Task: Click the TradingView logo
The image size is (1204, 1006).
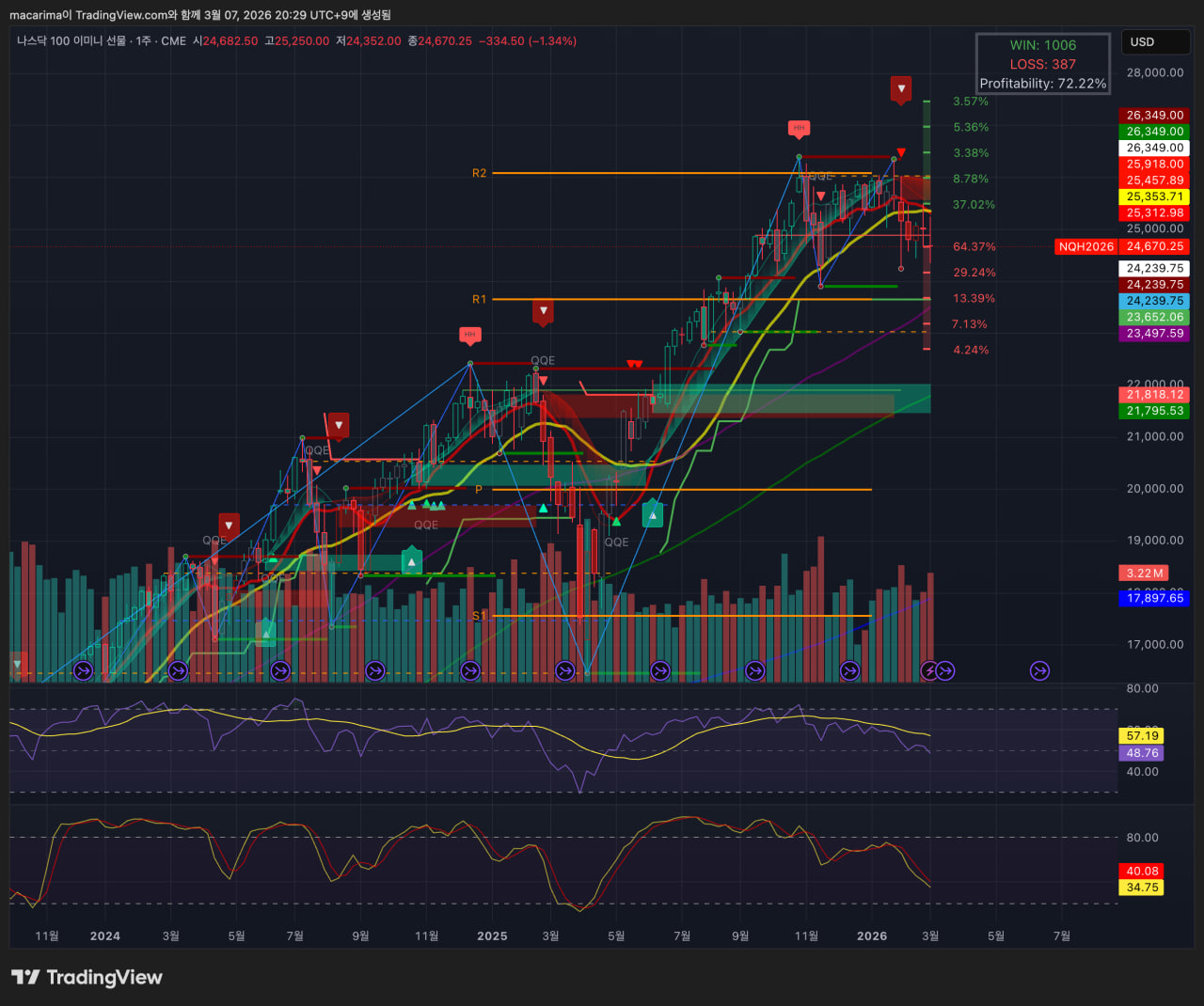Action: [x=87, y=978]
